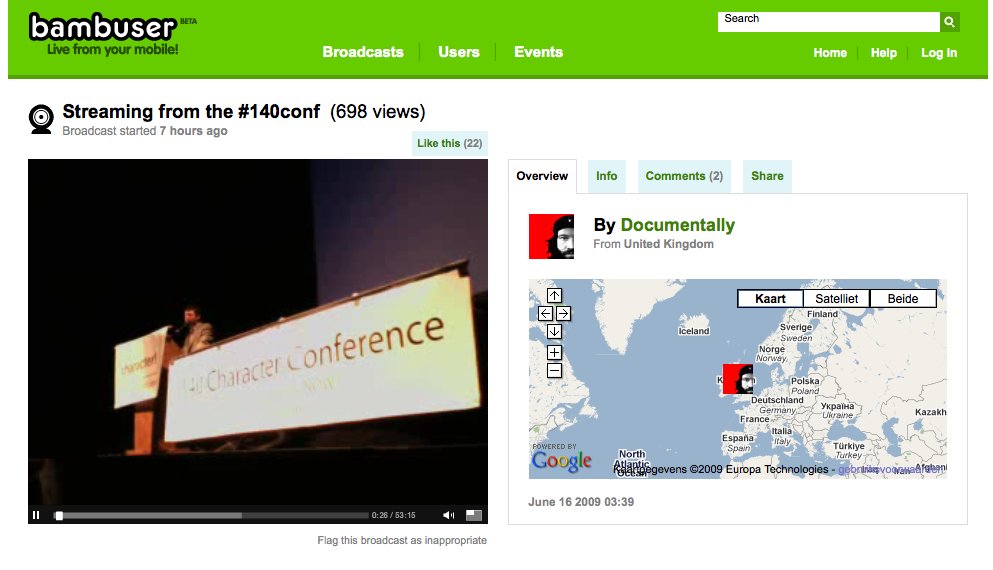993x570 pixels.
Task: Select the Kaart map view
Action: [769, 298]
